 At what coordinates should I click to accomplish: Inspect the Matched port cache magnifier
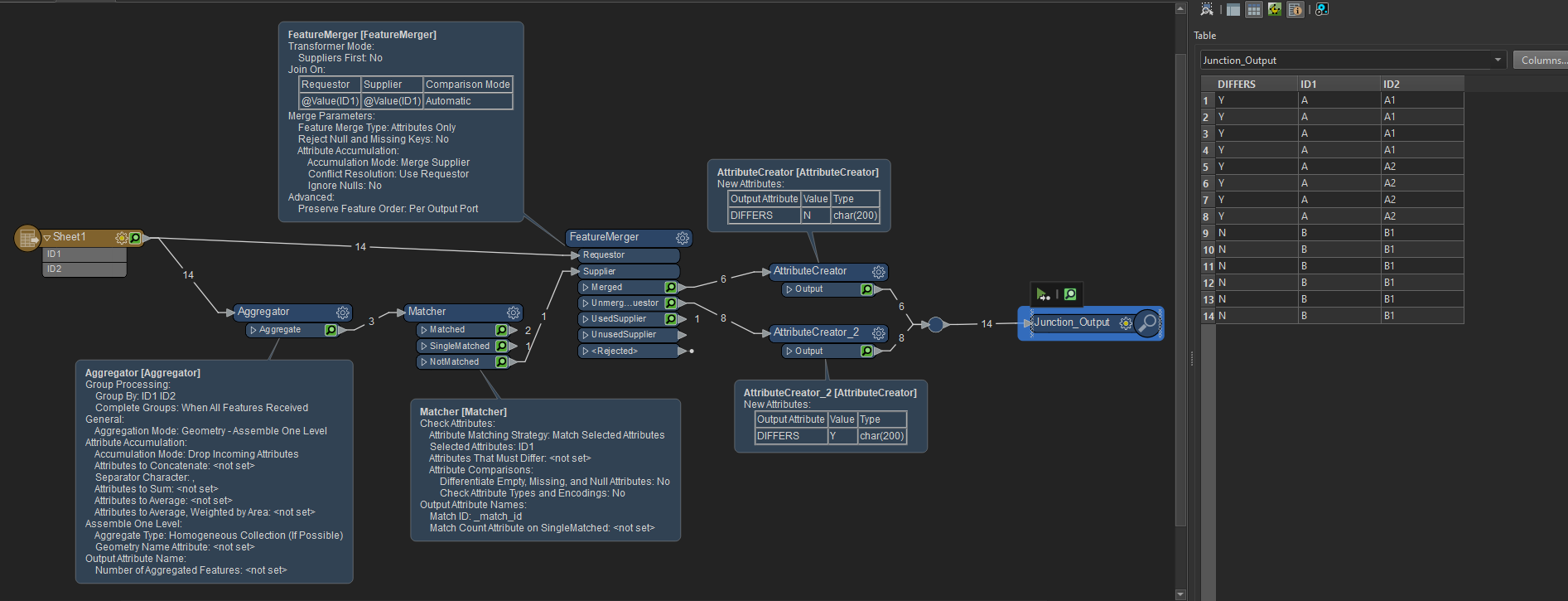pyautogui.click(x=501, y=330)
